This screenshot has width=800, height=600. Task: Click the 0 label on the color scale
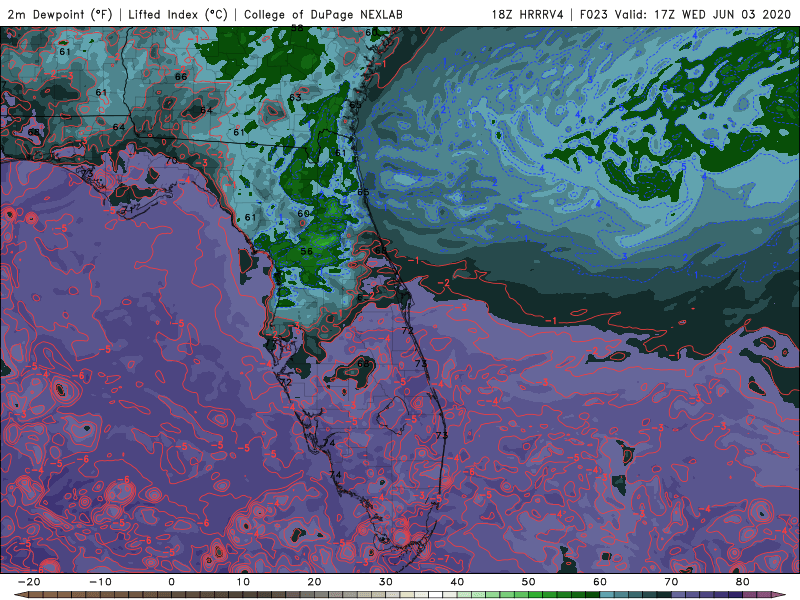(171, 582)
